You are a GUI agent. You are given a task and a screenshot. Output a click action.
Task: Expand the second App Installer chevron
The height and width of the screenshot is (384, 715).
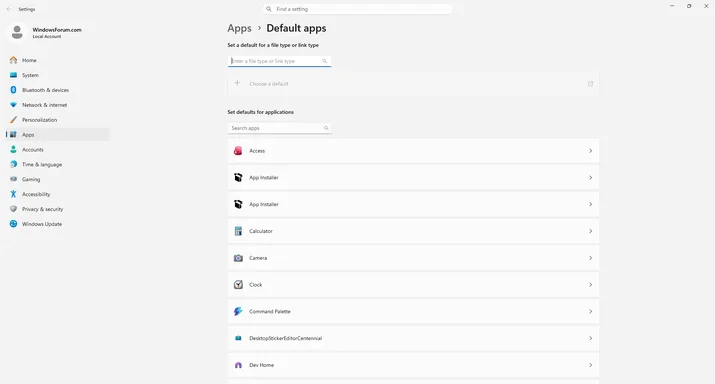(x=591, y=204)
